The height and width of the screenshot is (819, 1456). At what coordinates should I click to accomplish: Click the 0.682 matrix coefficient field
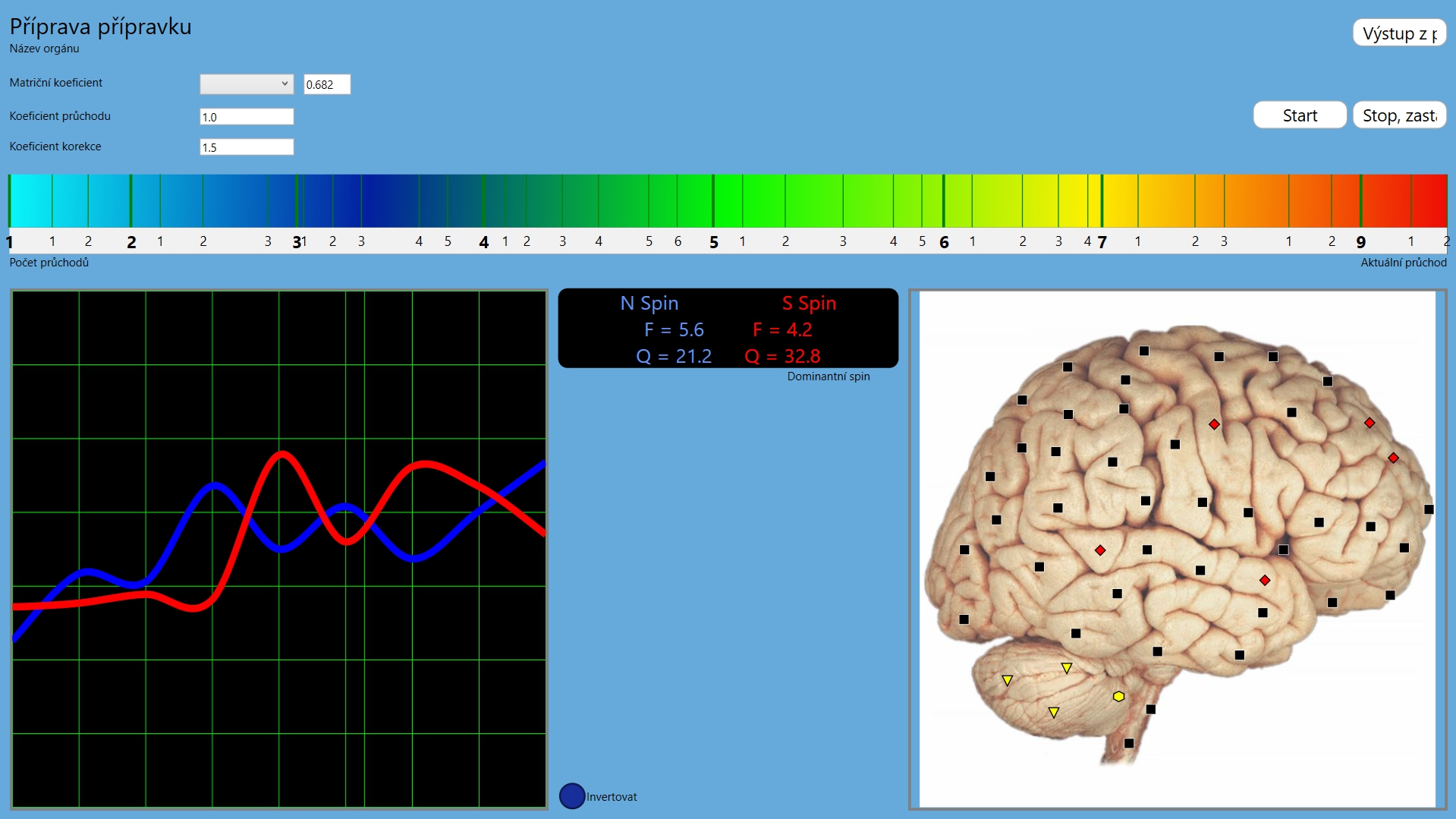pos(327,84)
